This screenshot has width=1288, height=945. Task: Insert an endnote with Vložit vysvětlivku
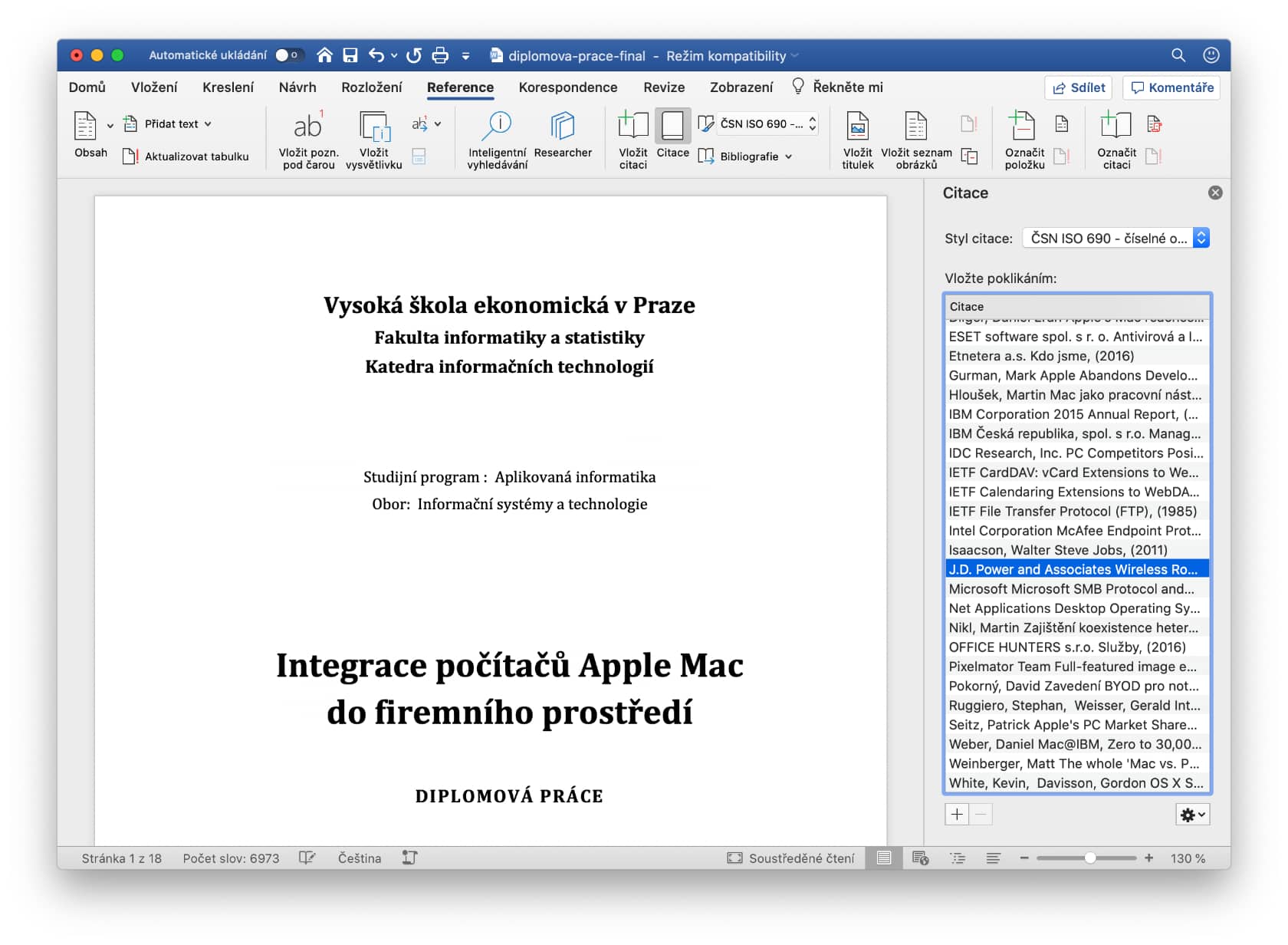click(374, 140)
